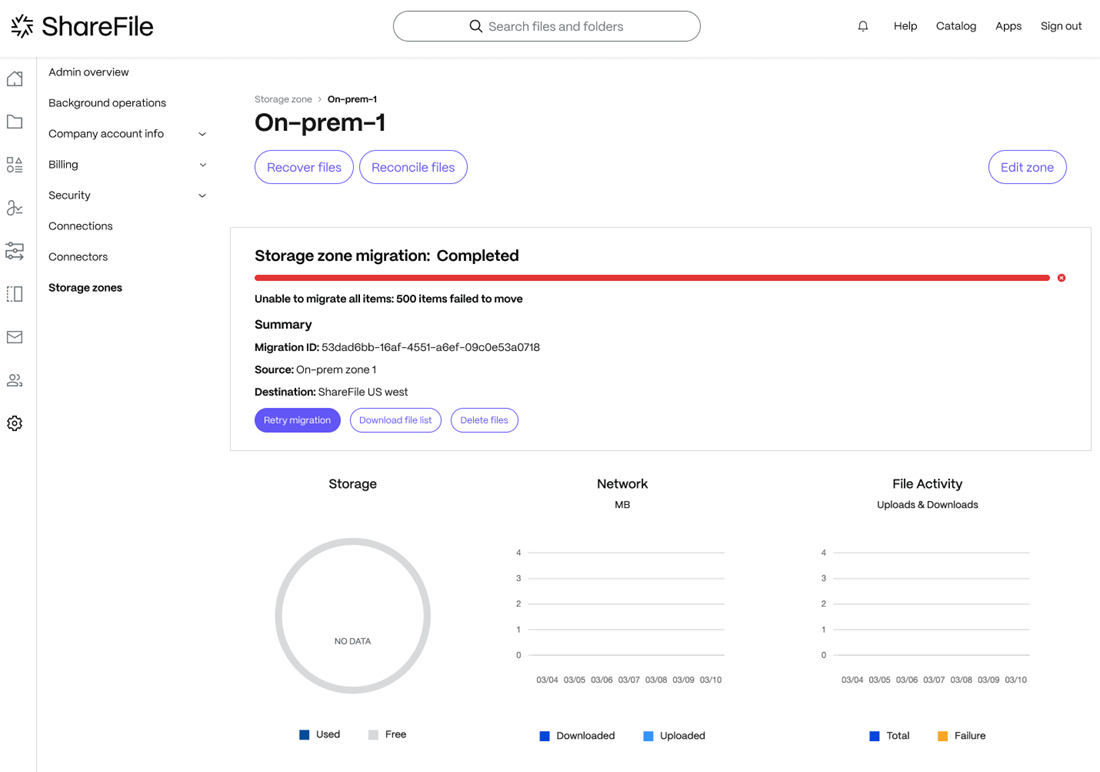Click the red migration progress bar
Screen dimensions: 1100x772
pyautogui.click(x=652, y=278)
